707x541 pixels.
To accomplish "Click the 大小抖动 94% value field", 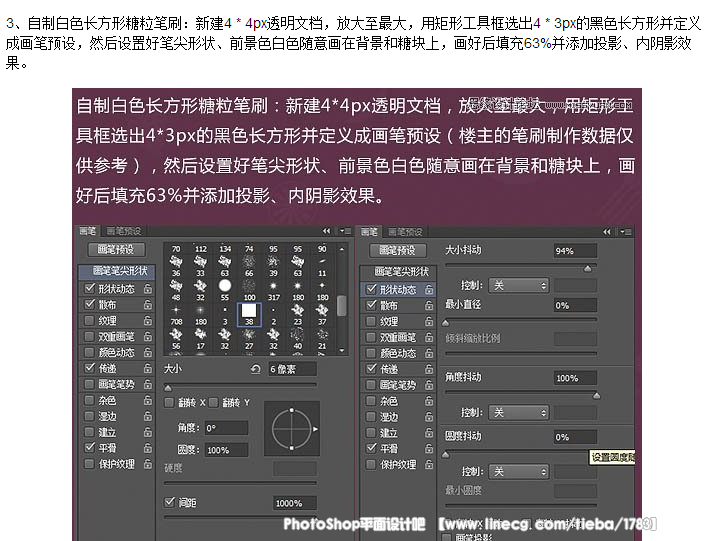I will coord(575,251).
